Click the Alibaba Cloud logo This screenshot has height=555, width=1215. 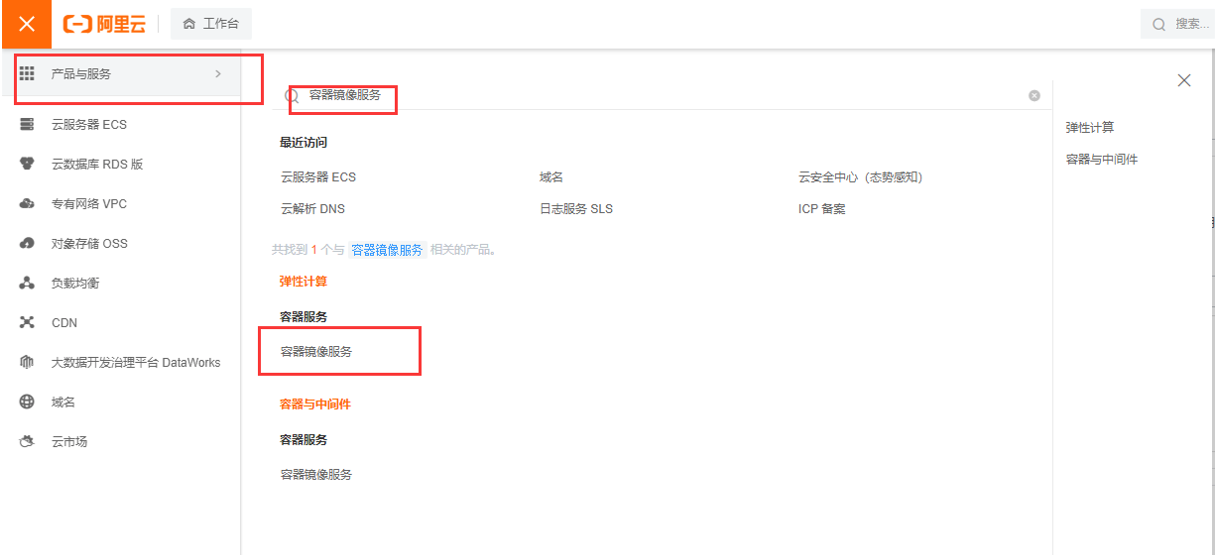[104, 24]
